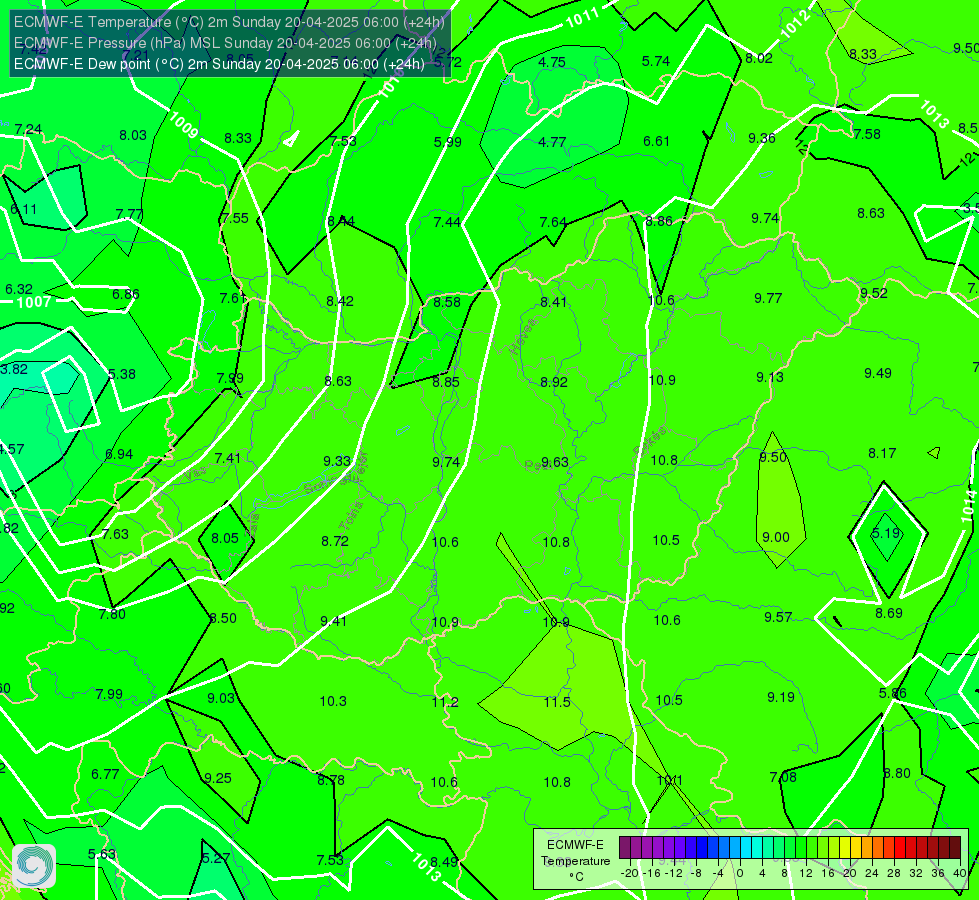Click the 9.25 temperature value

218,778
